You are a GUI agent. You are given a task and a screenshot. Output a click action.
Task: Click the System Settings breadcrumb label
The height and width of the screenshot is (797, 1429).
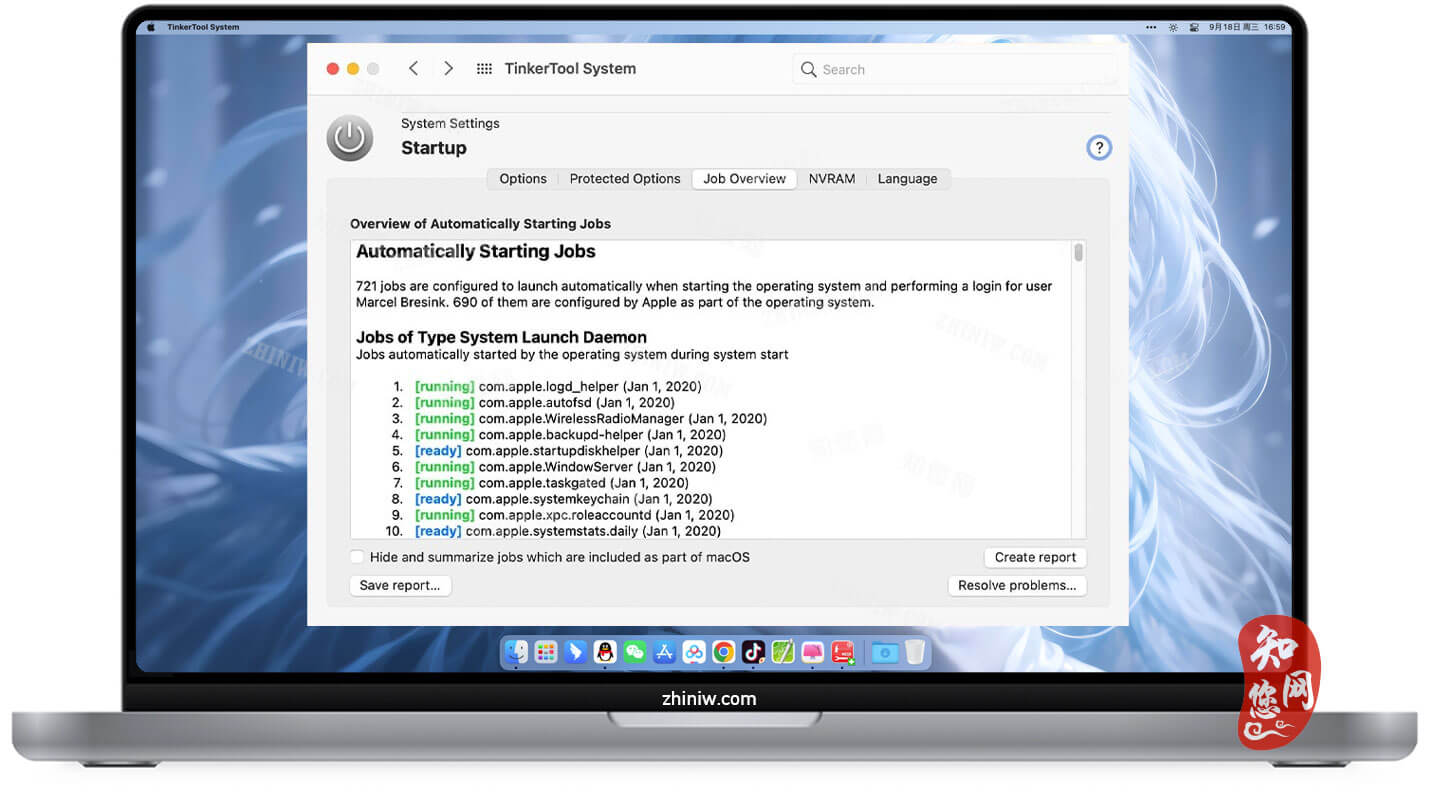point(450,123)
